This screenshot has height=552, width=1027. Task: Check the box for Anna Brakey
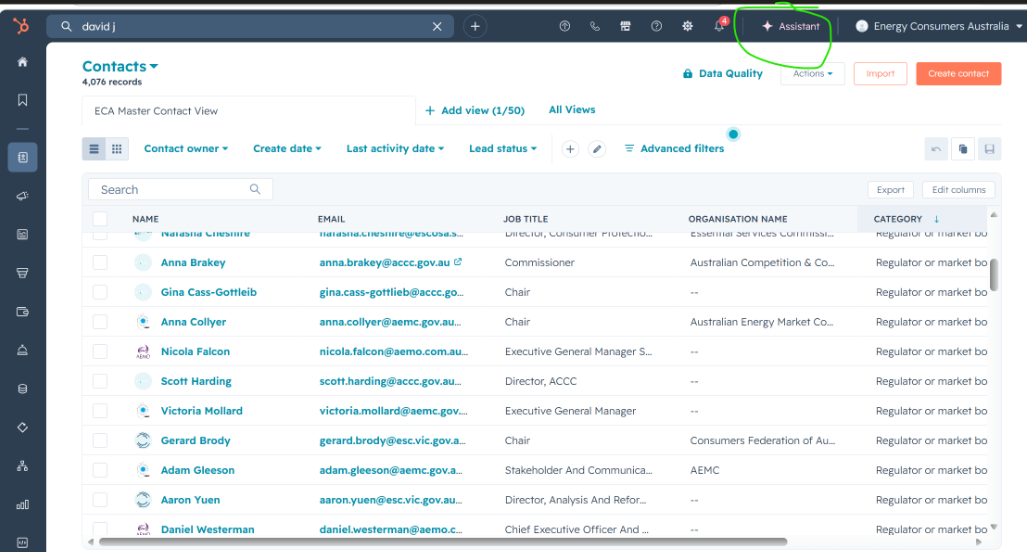[x=100, y=263]
